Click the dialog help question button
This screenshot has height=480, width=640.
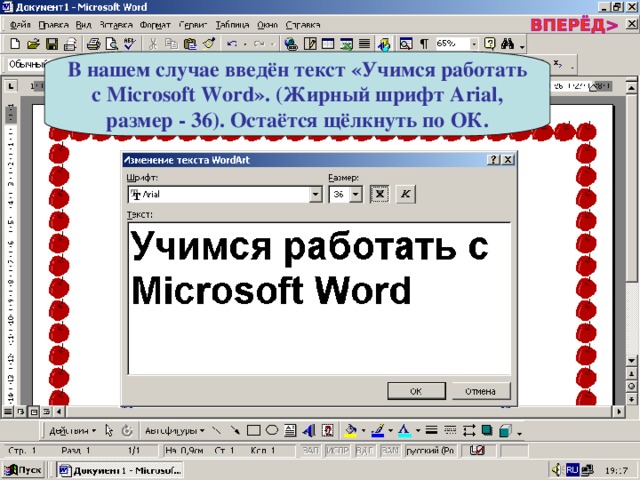(494, 160)
